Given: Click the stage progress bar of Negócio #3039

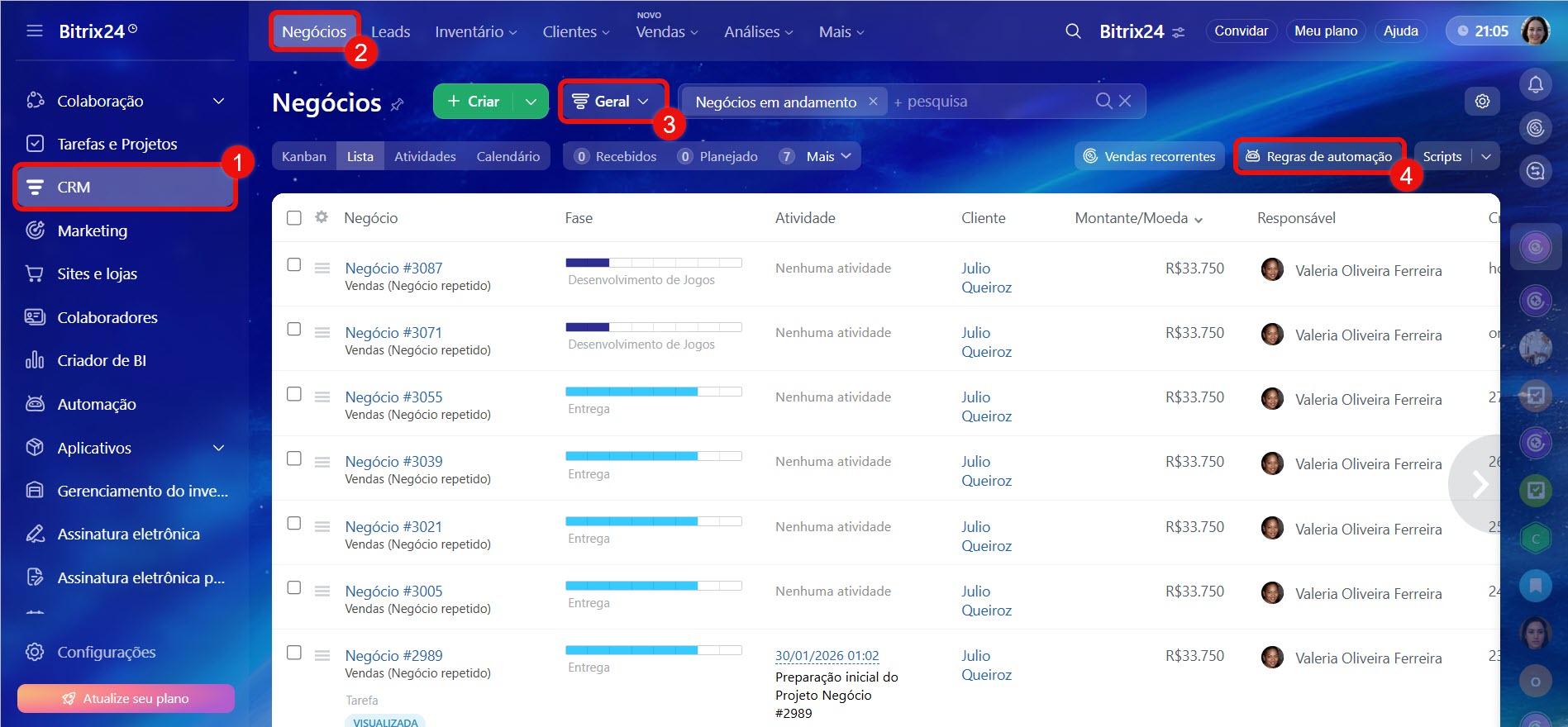Looking at the screenshot, I should (653, 456).
